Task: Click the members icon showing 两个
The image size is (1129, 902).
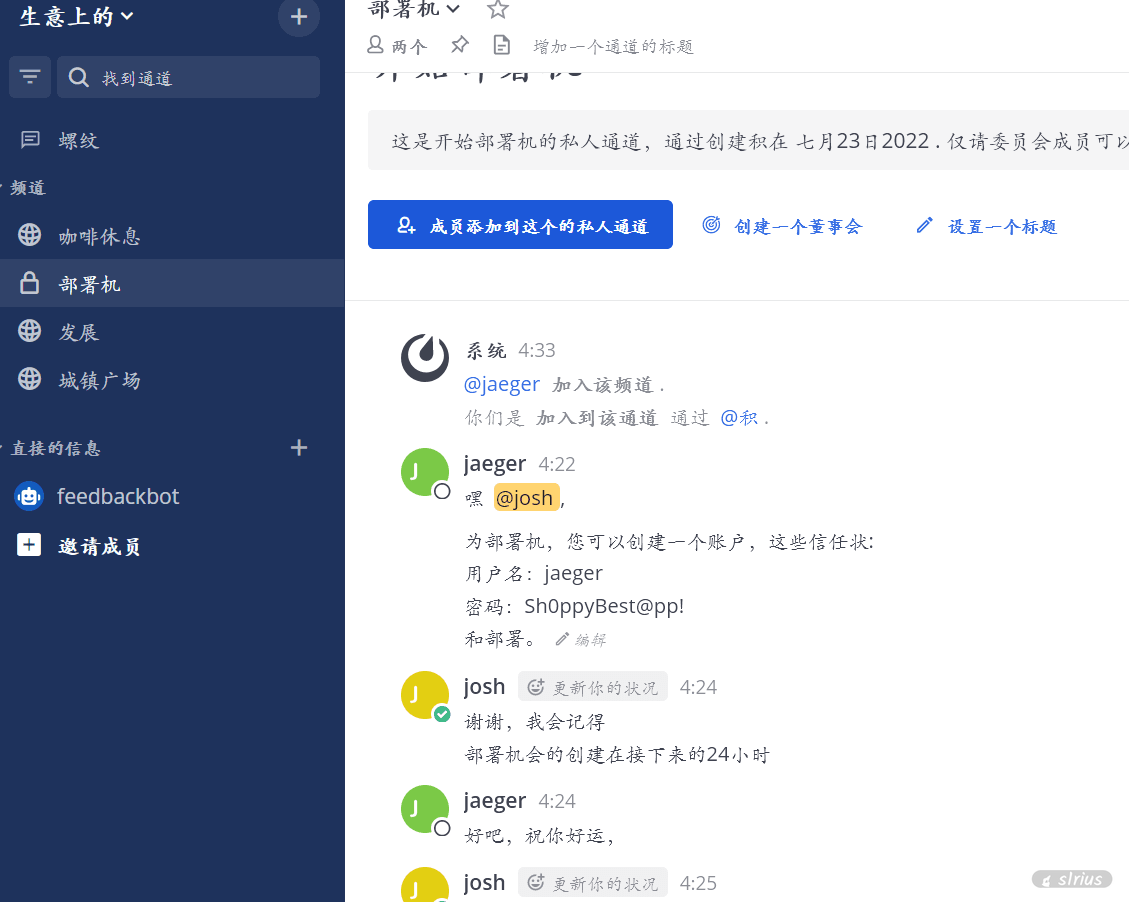Action: coord(396,45)
